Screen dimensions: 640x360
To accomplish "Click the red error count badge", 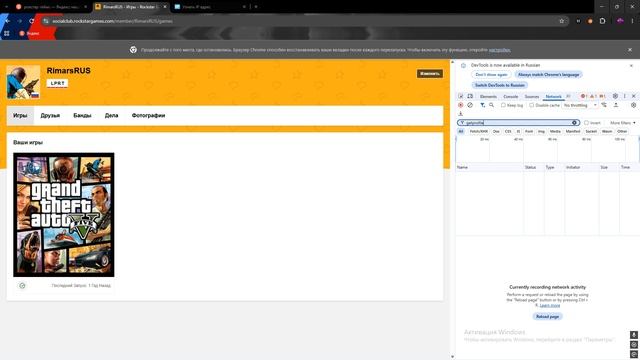I will [584, 96].
